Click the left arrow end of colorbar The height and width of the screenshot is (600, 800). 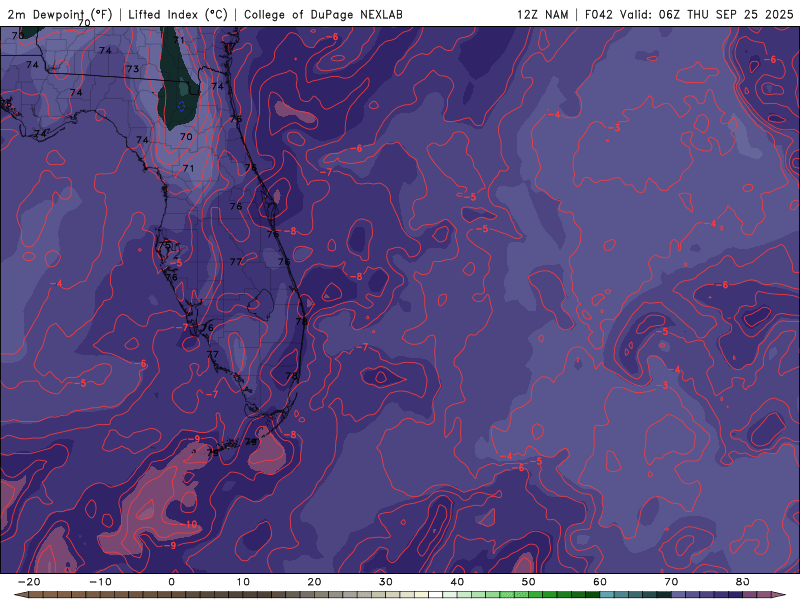click(x=20, y=595)
